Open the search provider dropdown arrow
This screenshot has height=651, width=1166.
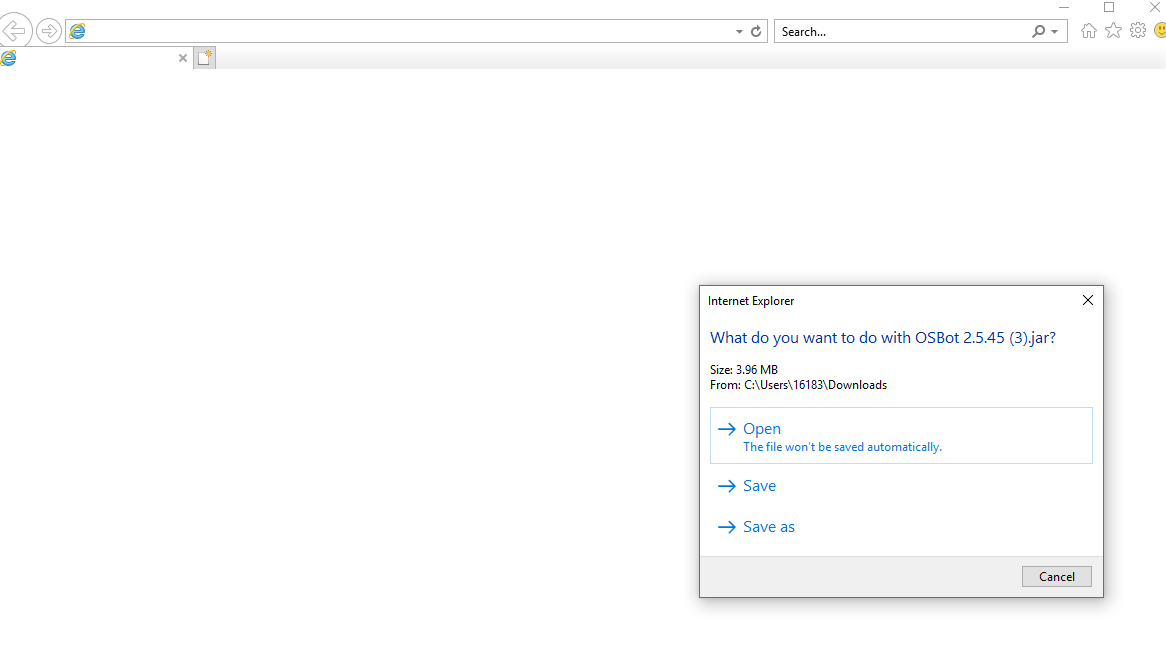[x=1054, y=32]
